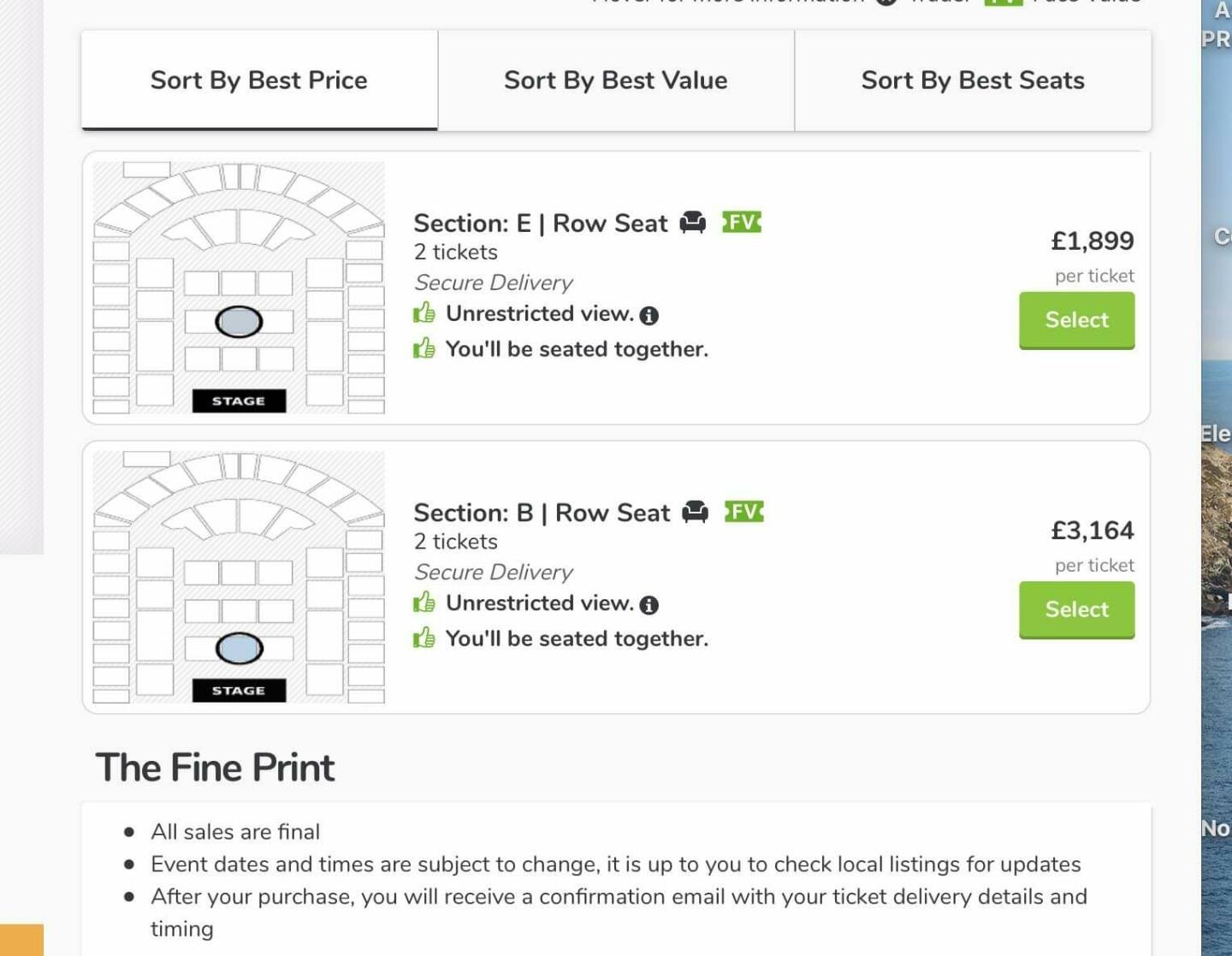This screenshot has height=956, width=1232.
Task: Click the Section: B | Row Seat heading
Action: 542,513
